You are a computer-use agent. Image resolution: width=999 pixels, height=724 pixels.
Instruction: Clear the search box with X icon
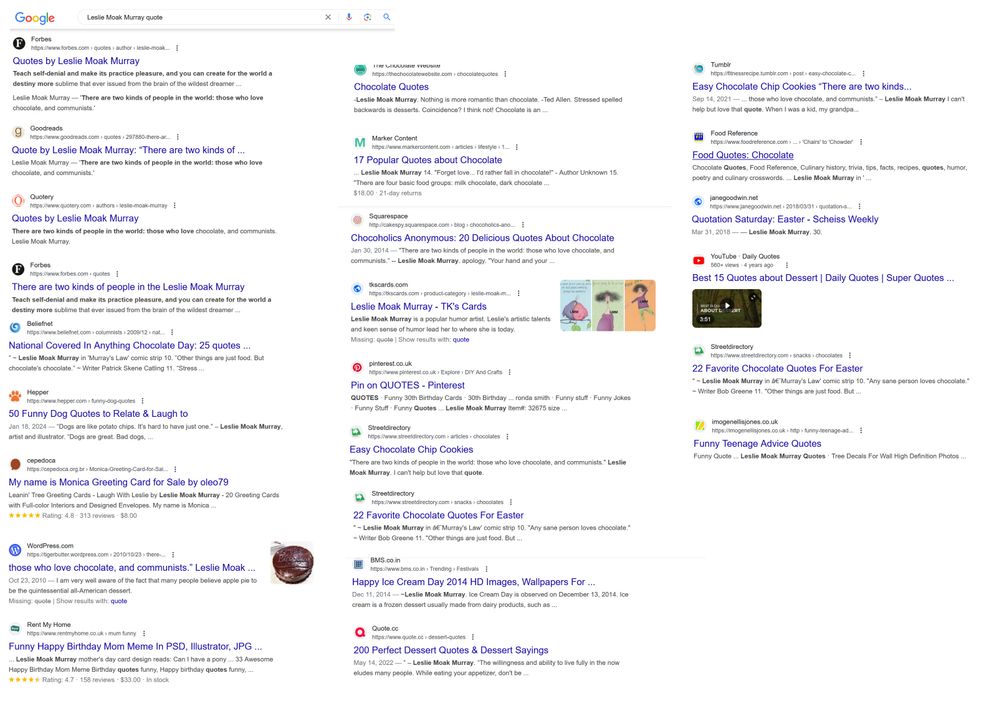coord(328,17)
